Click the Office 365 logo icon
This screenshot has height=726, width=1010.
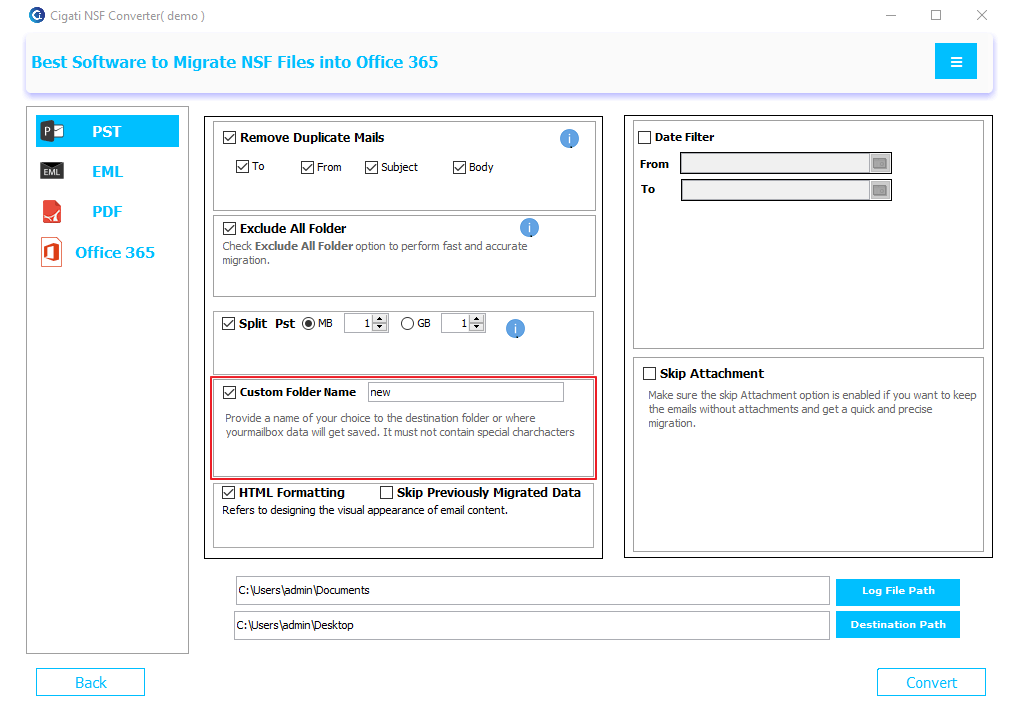pos(52,252)
